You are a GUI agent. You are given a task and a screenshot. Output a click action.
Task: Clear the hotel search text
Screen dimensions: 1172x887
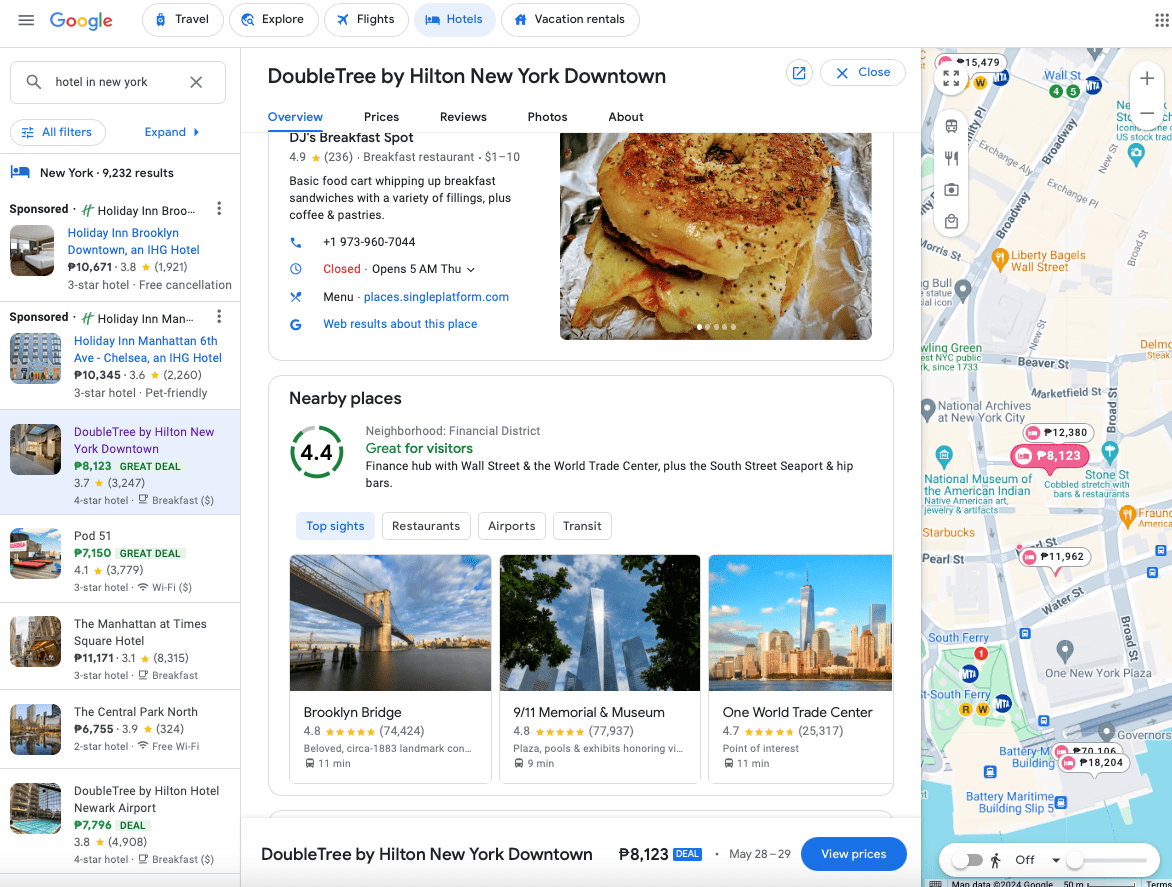(x=196, y=82)
